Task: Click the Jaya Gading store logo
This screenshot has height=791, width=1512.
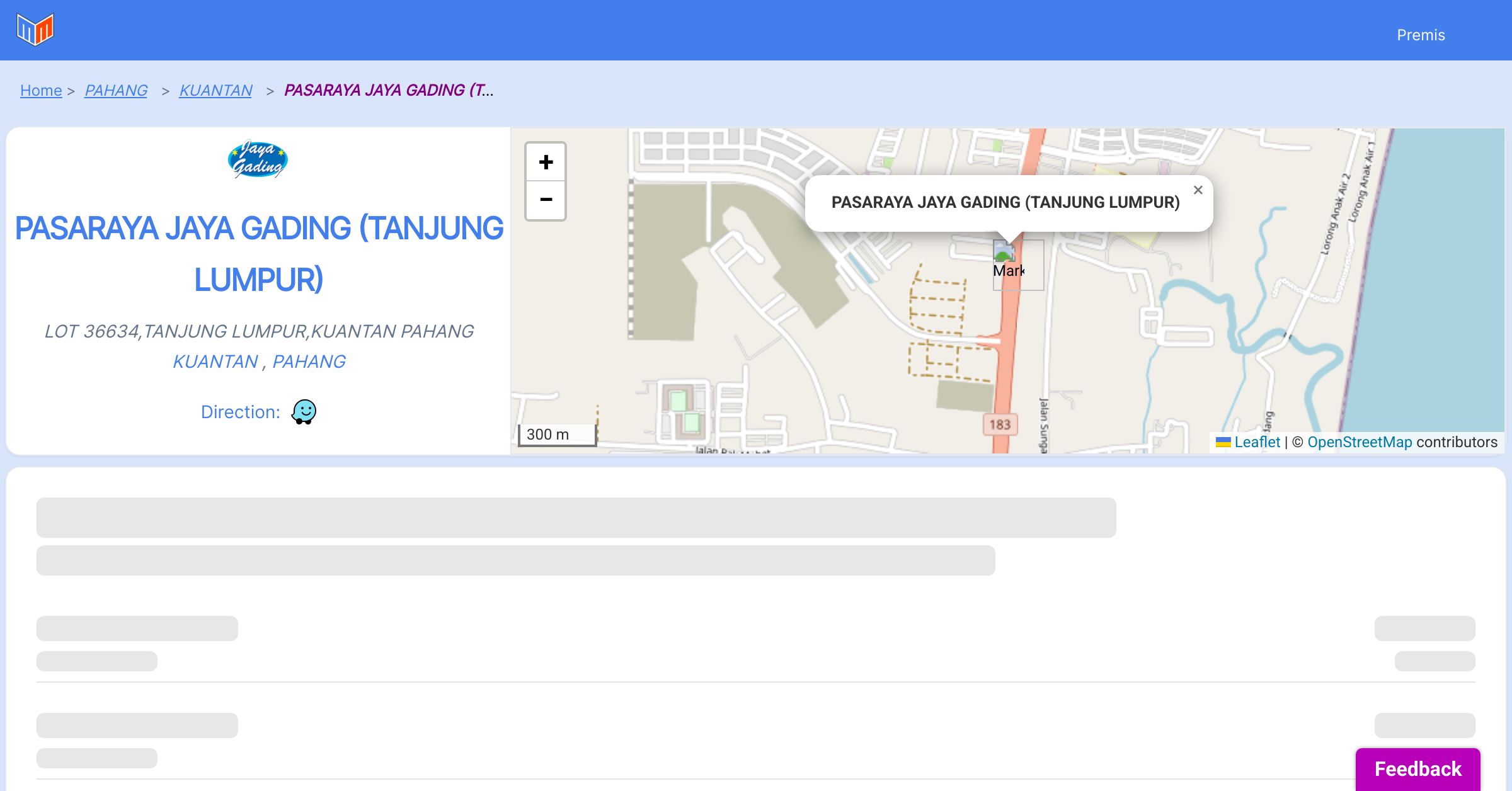Action: pyautogui.click(x=258, y=159)
